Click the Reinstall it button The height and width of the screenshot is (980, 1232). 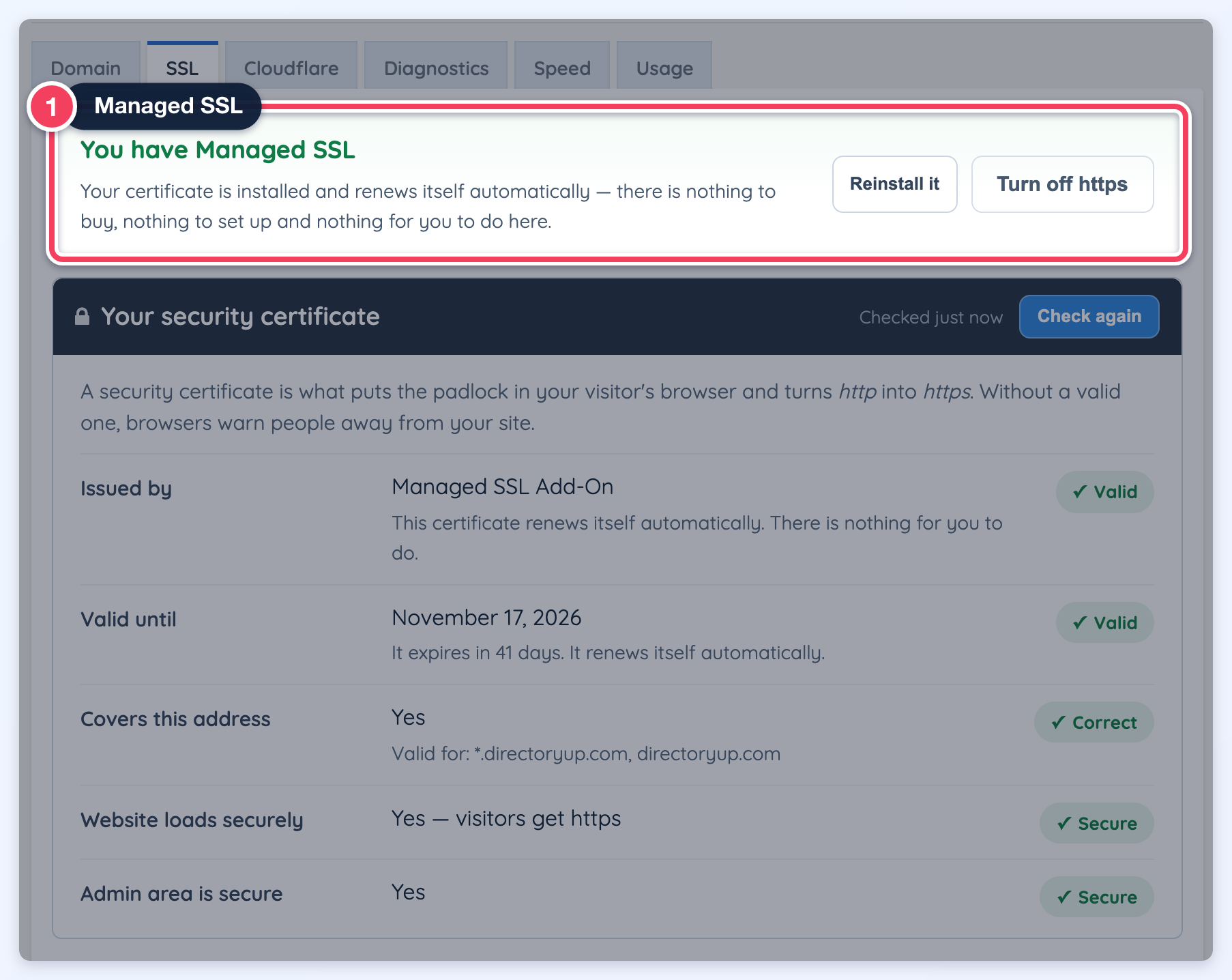[894, 184]
